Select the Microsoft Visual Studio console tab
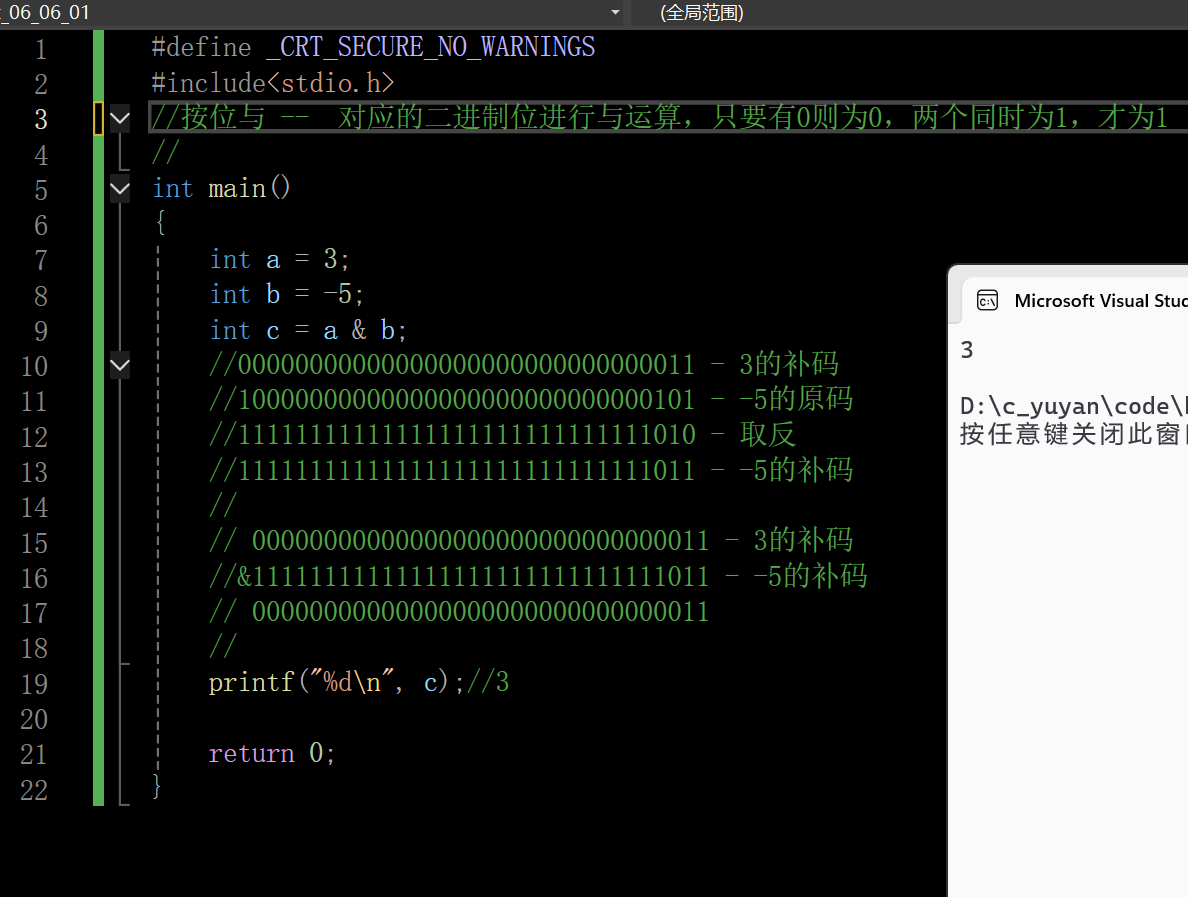Screen dimensions: 1188x897 pos(1075,301)
